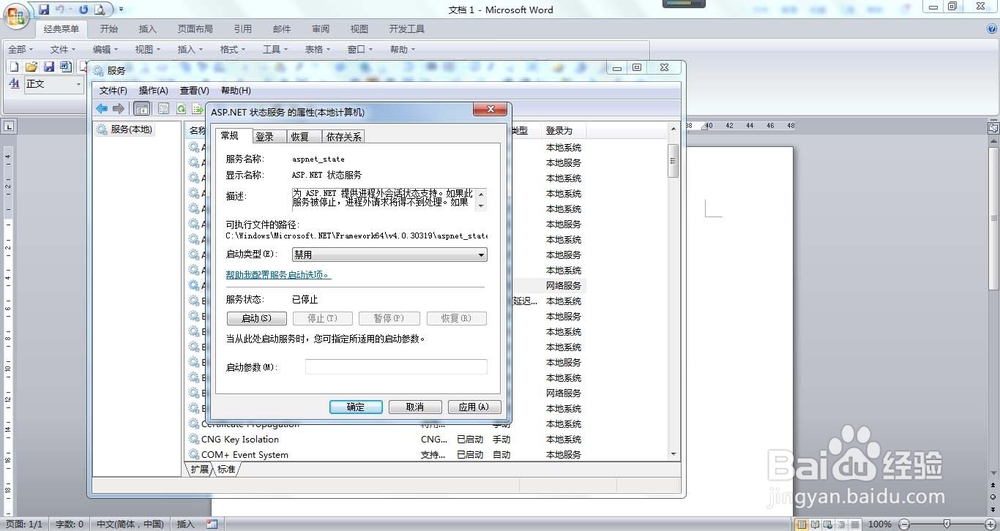Click the Export list icon in Services toolbar
Screen dimensions: 1000x531
tap(198, 109)
